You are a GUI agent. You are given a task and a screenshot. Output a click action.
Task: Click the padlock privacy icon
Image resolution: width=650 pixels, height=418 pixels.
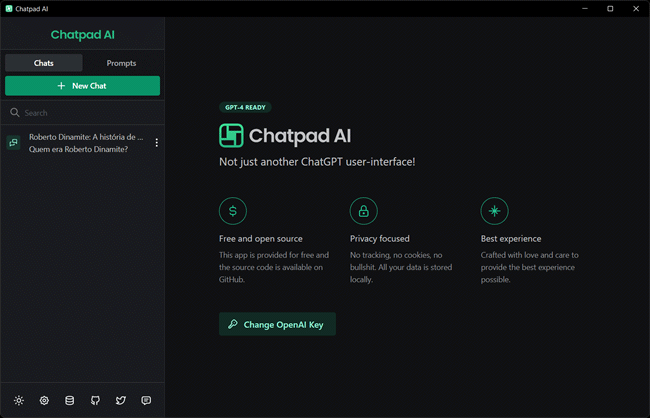[364, 211]
